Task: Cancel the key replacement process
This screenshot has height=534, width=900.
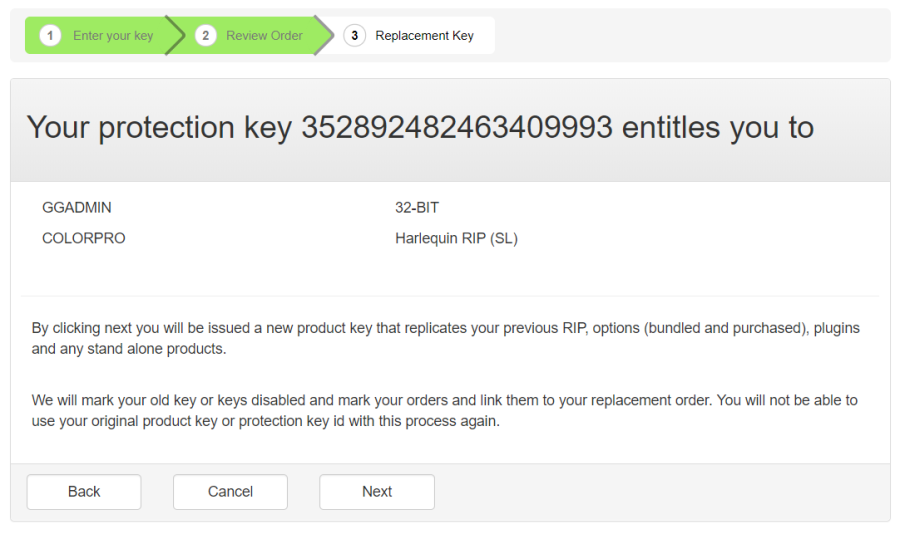Action: (230, 491)
